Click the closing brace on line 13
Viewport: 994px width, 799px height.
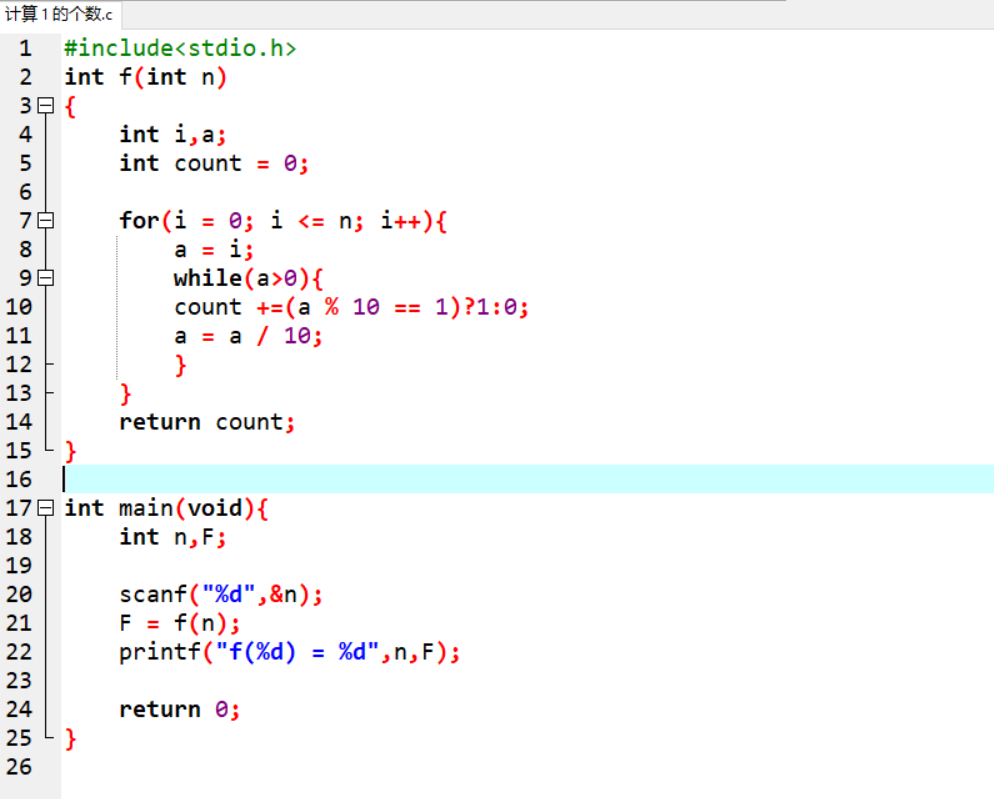(x=126, y=394)
